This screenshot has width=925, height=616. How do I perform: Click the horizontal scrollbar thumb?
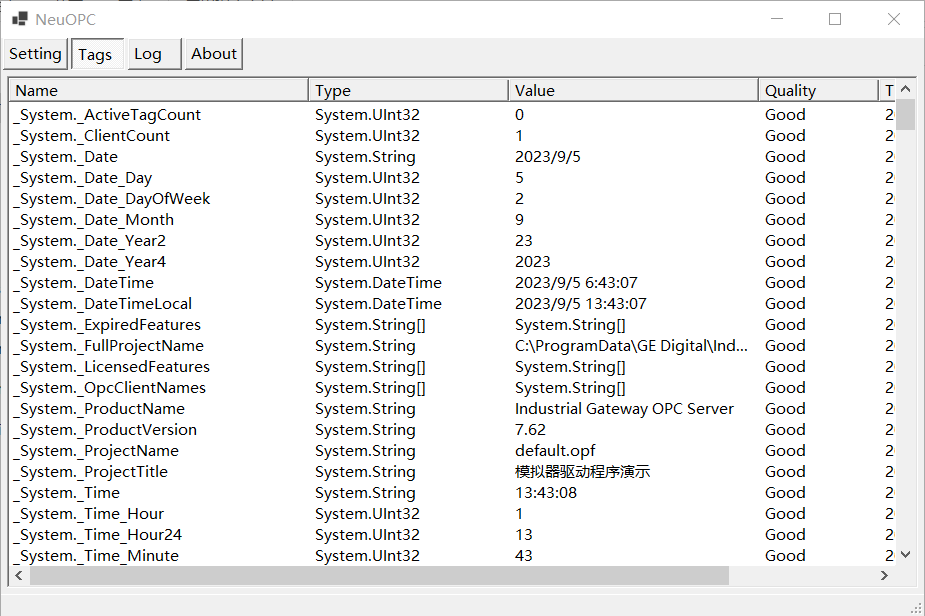point(380,575)
